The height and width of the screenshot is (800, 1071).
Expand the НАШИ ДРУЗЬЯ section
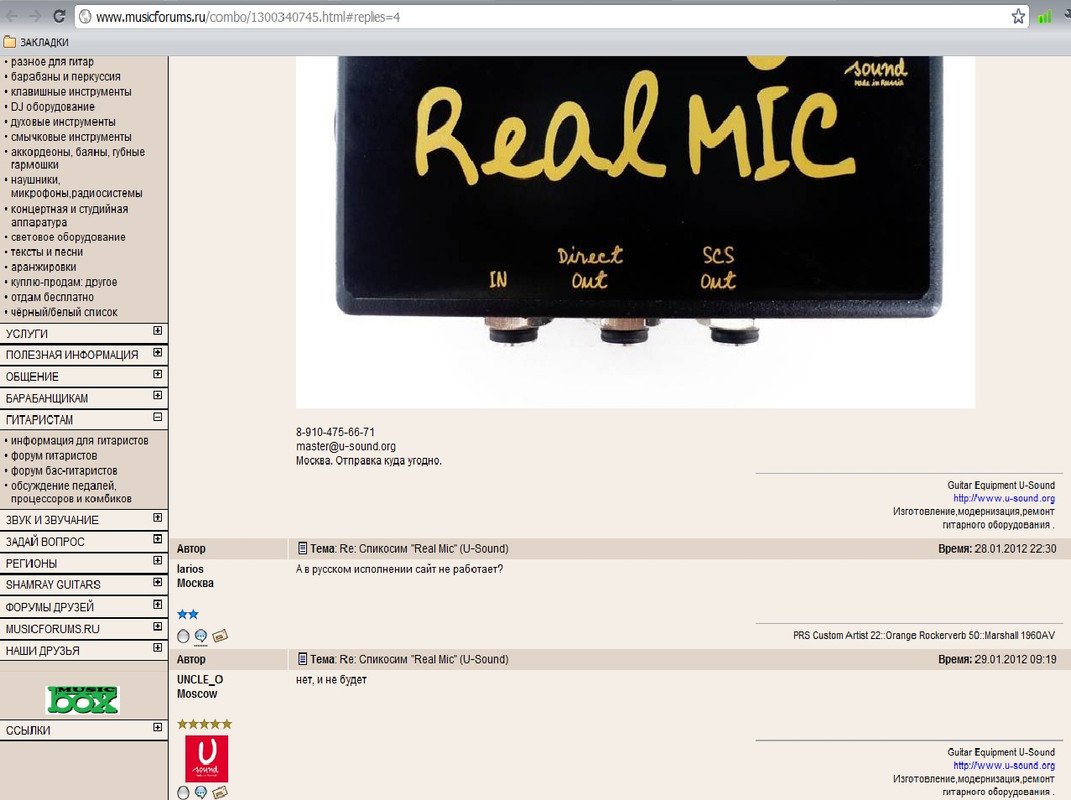[x=158, y=647]
